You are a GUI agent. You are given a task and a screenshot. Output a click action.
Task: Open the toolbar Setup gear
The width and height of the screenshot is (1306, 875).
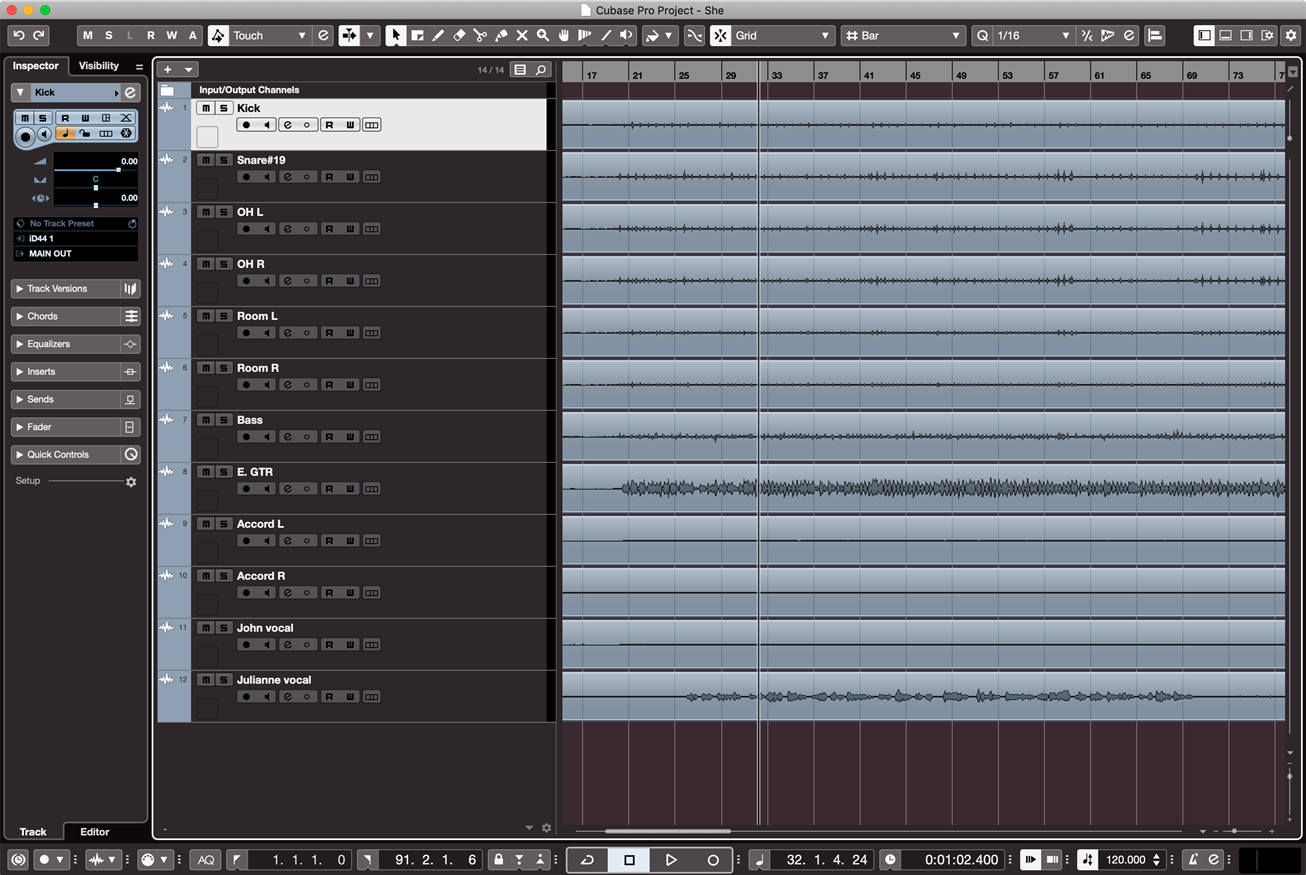(x=1290, y=35)
